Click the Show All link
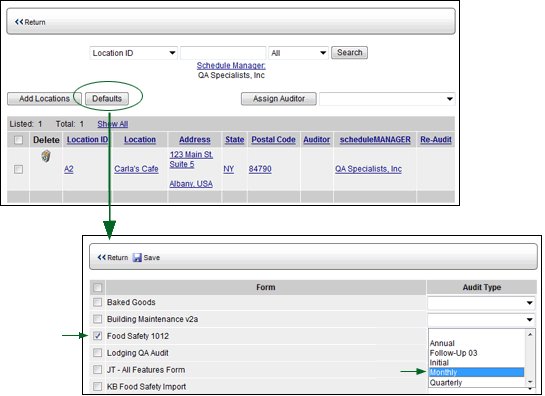This screenshot has height=396, width=545. 113,124
